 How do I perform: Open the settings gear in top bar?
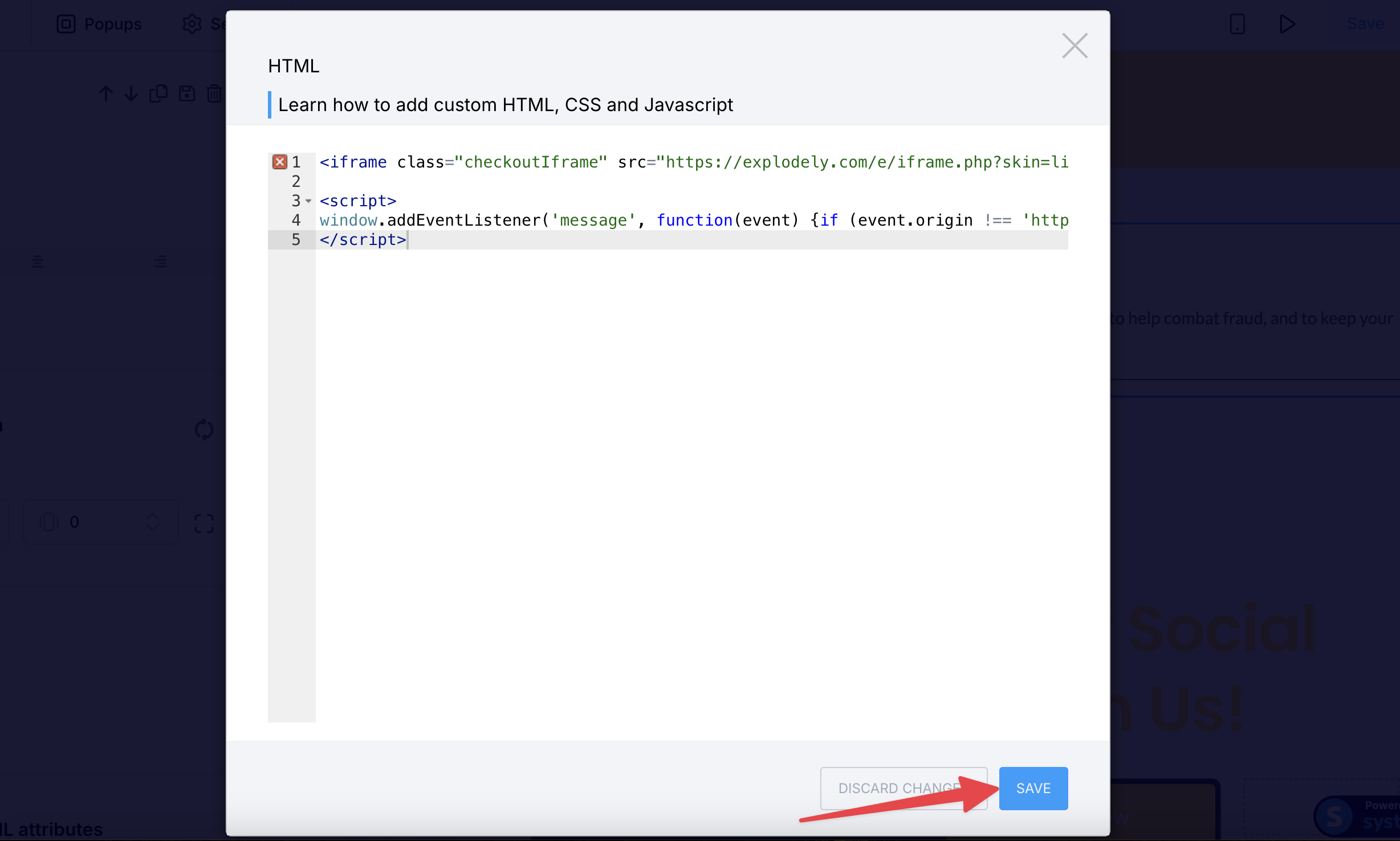click(x=192, y=24)
